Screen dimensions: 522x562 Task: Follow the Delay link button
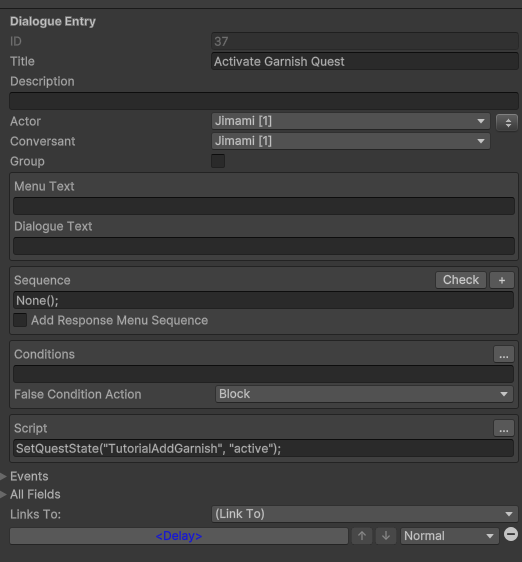(x=179, y=536)
